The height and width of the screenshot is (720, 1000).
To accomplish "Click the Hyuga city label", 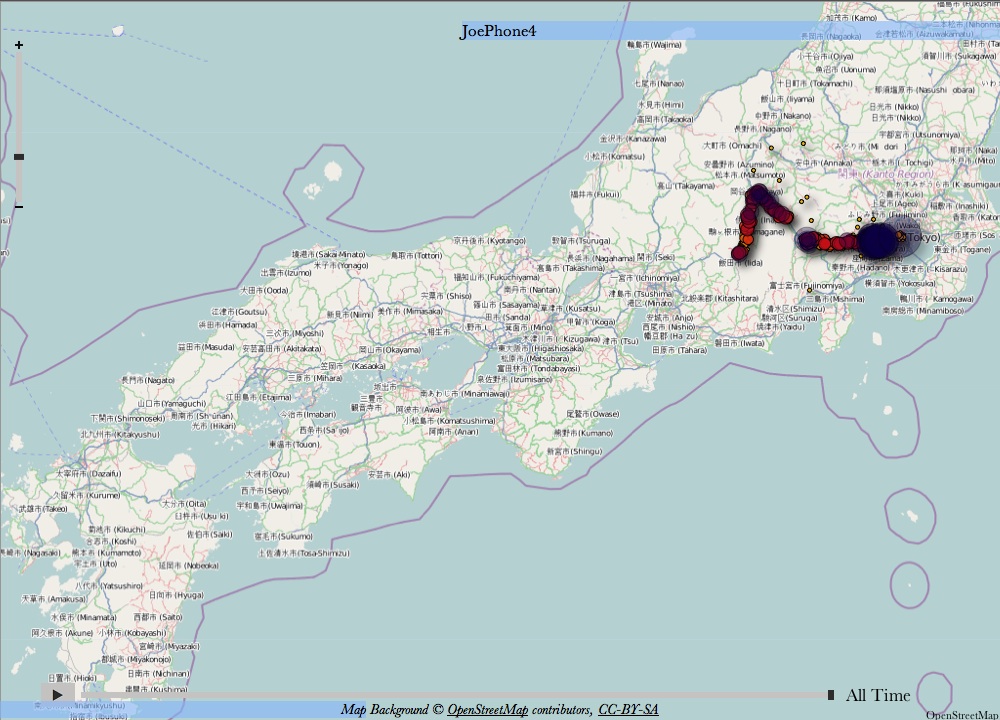I will 176,595.
